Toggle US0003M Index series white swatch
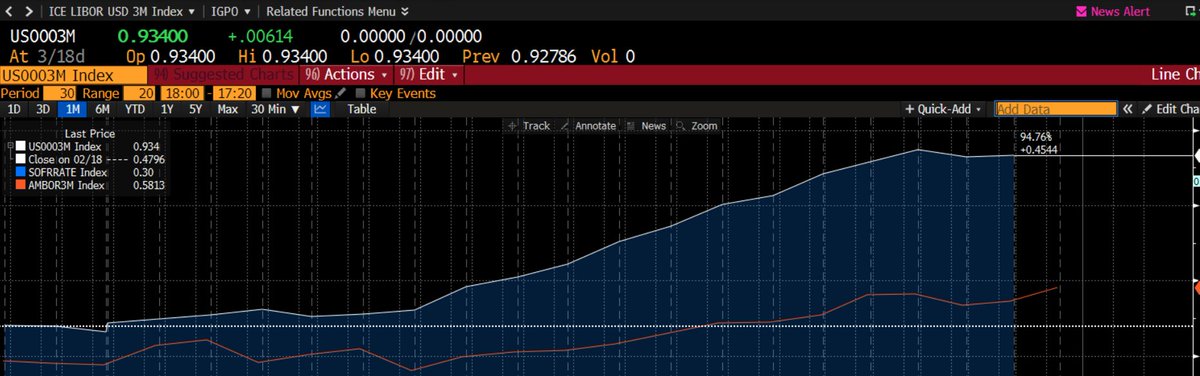The height and width of the screenshot is (376, 1200). pyautogui.click(x=20, y=146)
